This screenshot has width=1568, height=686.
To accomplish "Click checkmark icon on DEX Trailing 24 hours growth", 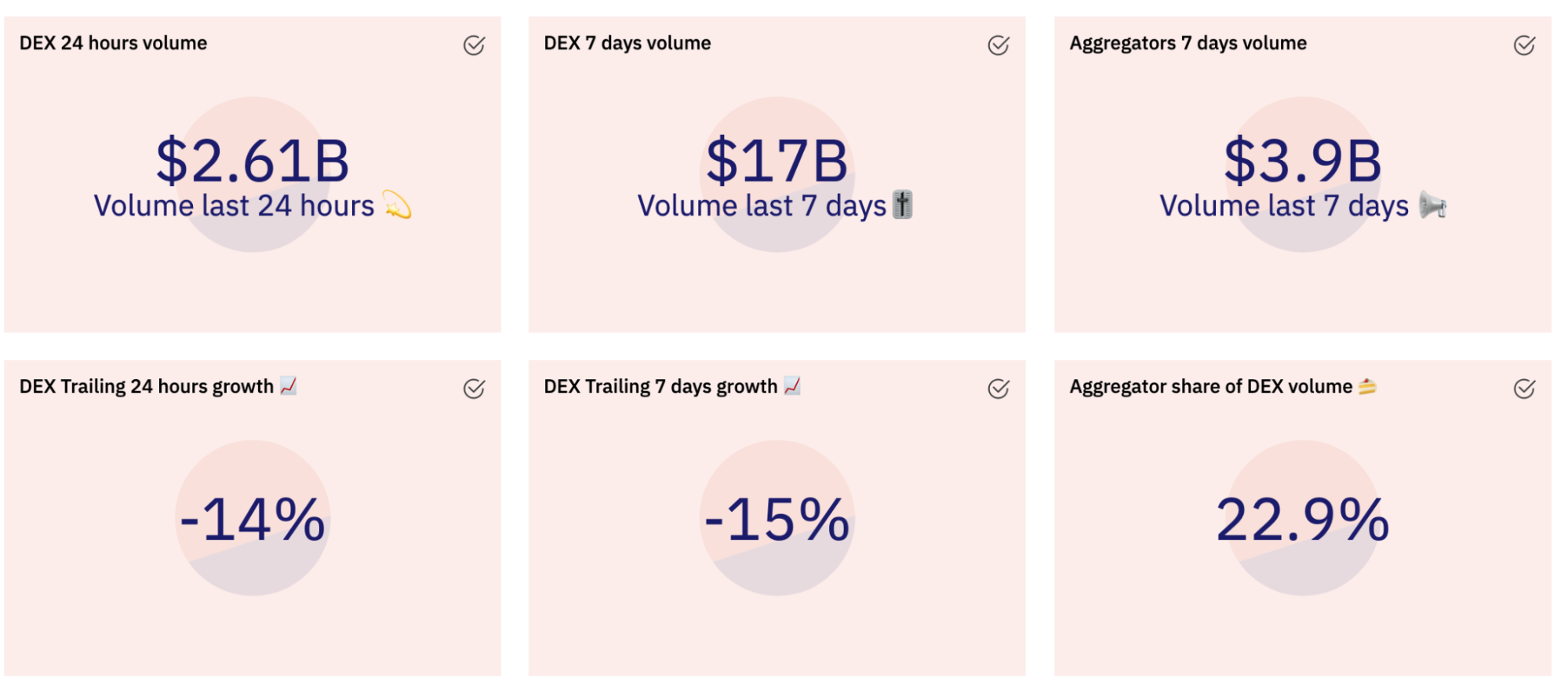I will (474, 388).
